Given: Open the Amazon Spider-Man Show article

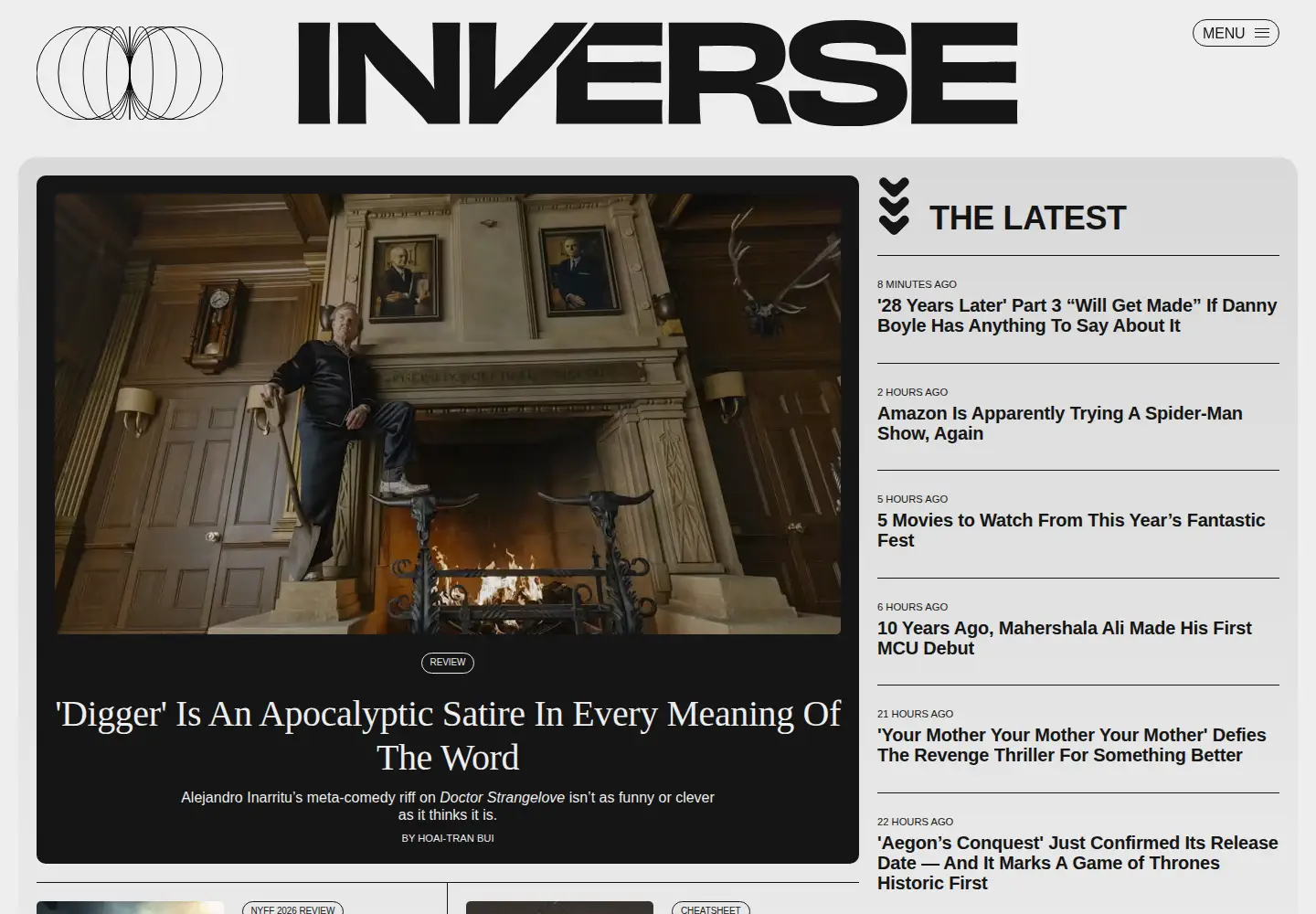Looking at the screenshot, I should 1060,423.
